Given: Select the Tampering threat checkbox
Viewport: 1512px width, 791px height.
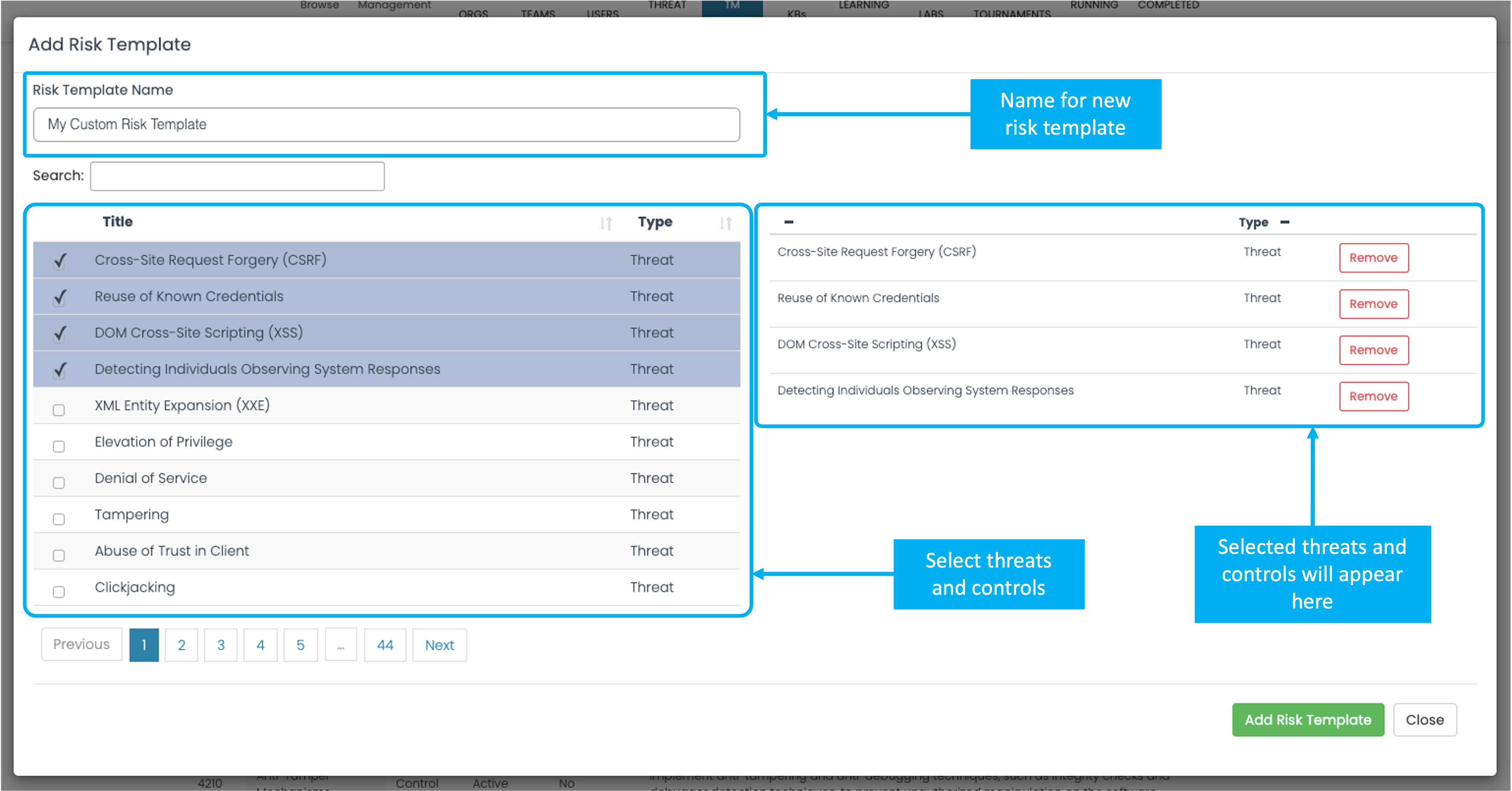Looking at the screenshot, I should pyautogui.click(x=59, y=519).
